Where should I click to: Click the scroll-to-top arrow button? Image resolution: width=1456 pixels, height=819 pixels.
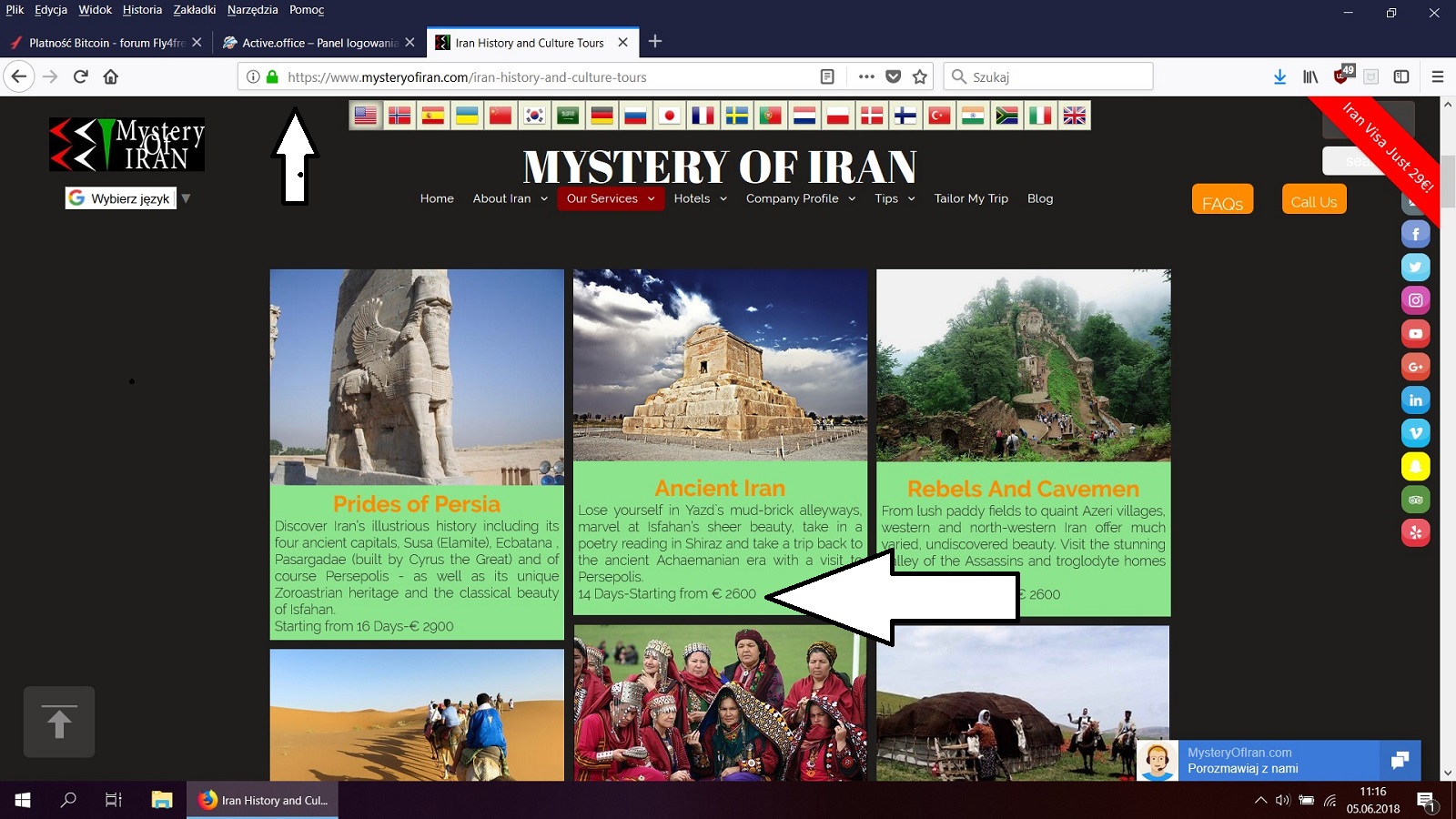(59, 722)
